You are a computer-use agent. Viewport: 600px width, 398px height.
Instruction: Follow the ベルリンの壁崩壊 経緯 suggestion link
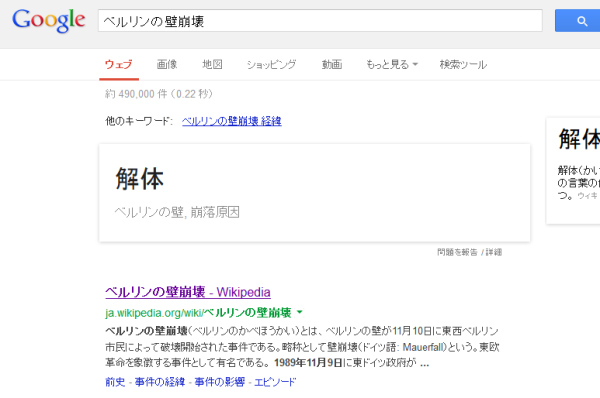click(232, 121)
